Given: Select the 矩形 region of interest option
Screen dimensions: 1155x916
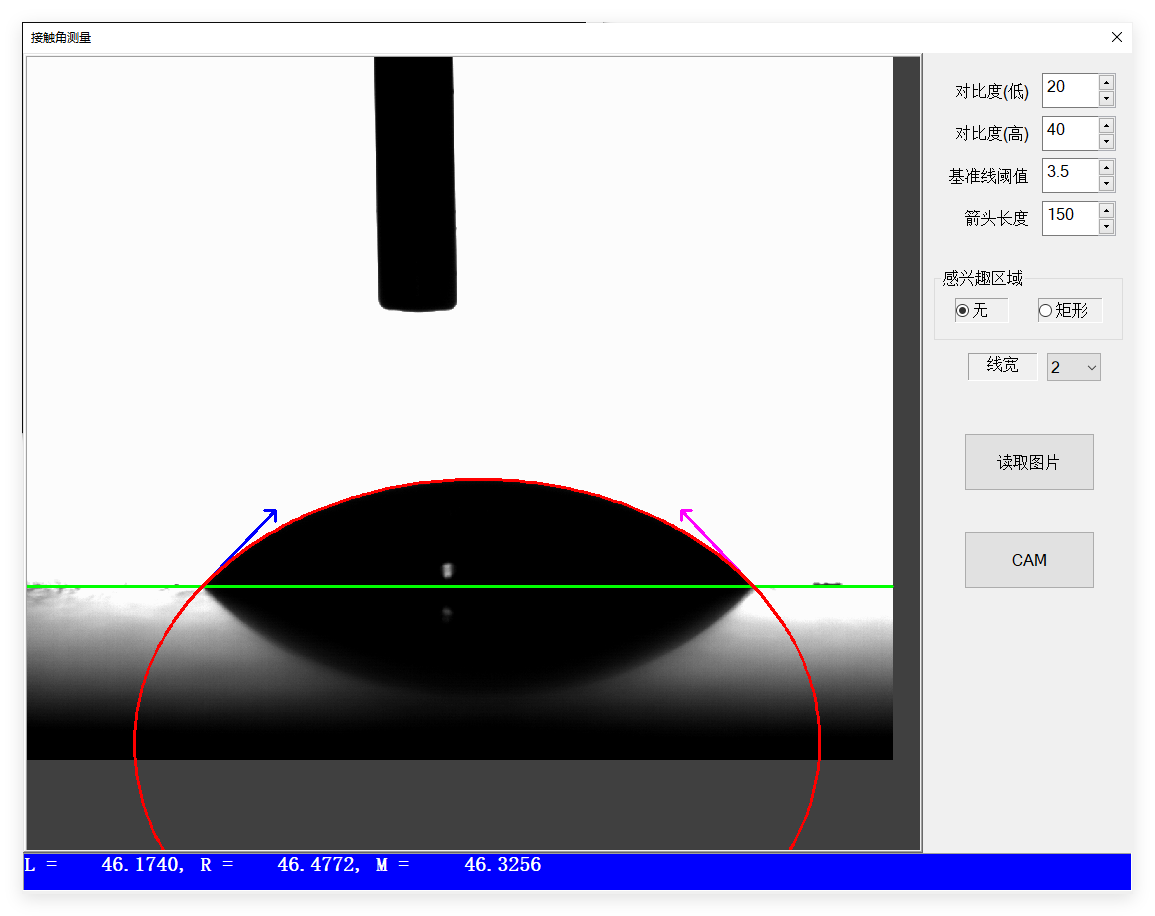Looking at the screenshot, I should point(1046,311).
